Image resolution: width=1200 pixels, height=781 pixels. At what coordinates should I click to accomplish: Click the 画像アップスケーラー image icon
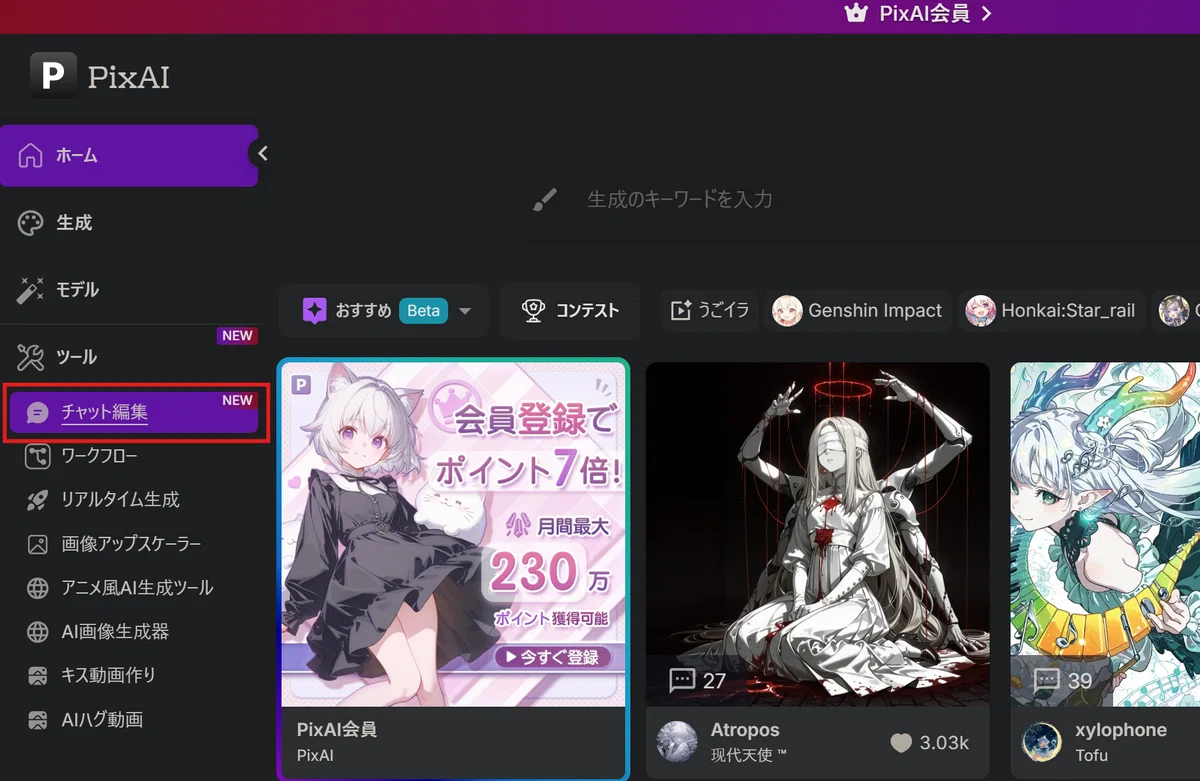click(38, 545)
